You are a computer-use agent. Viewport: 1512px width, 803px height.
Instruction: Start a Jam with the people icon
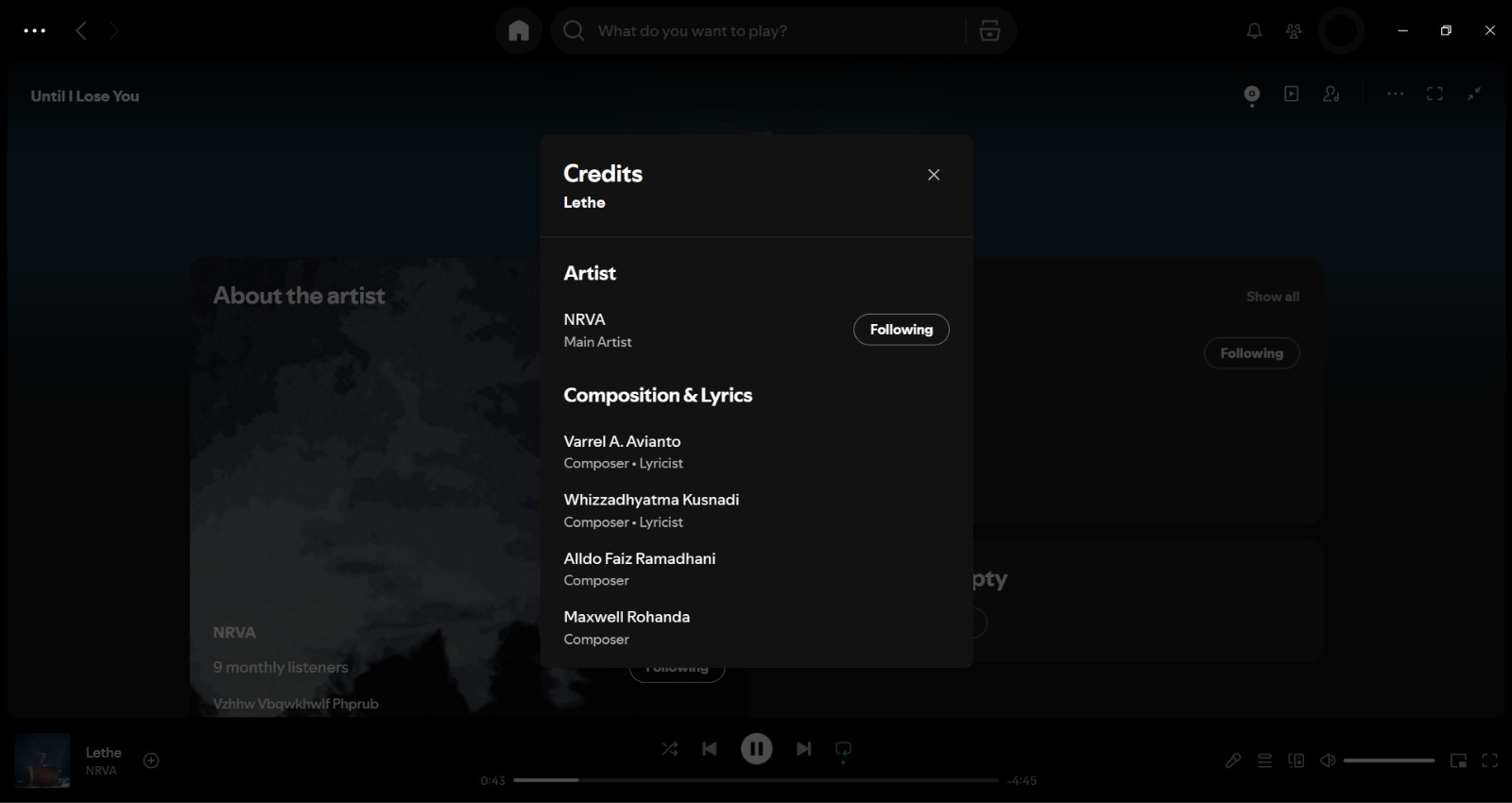pos(1332,94)
